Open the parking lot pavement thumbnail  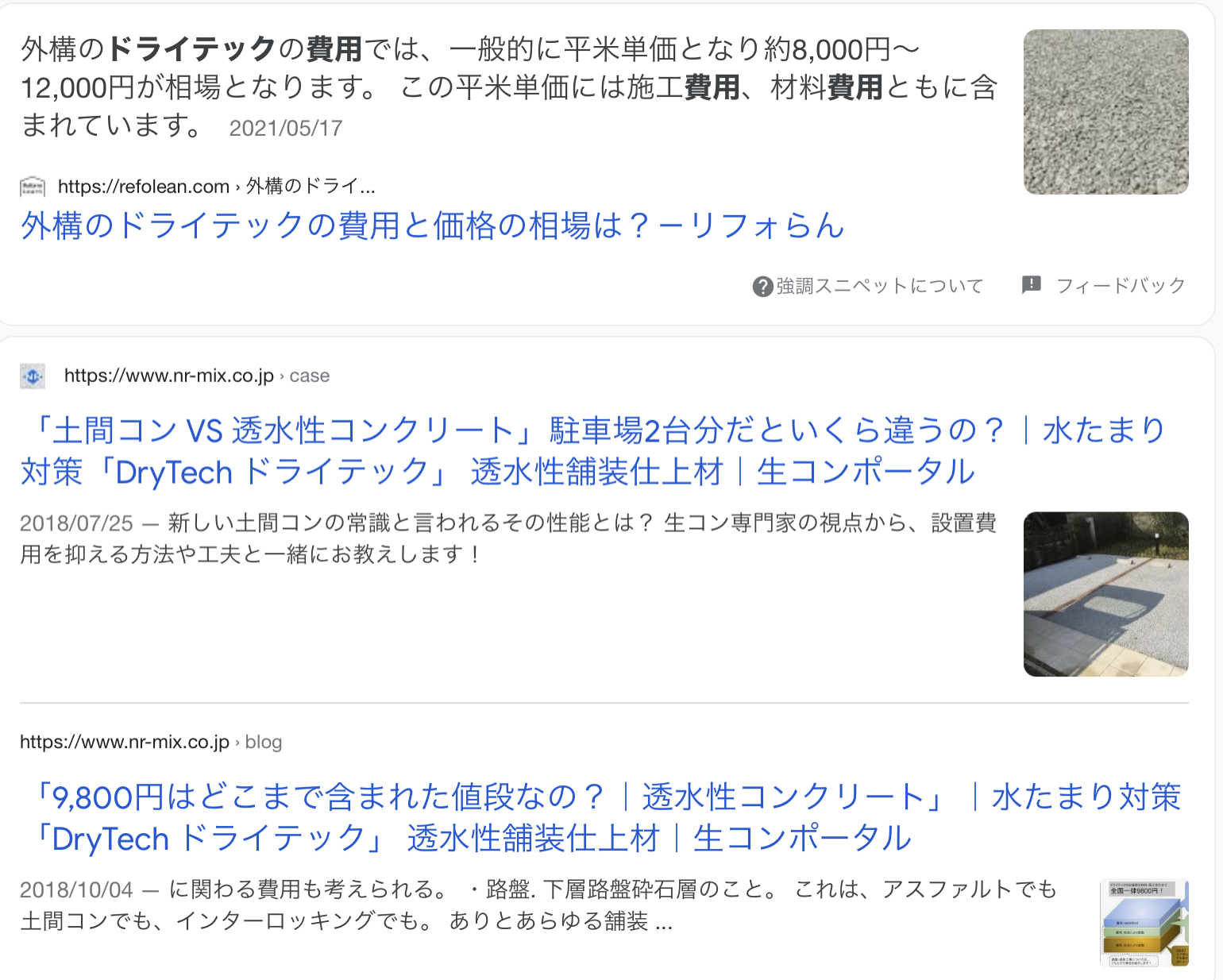(1106, 594)
